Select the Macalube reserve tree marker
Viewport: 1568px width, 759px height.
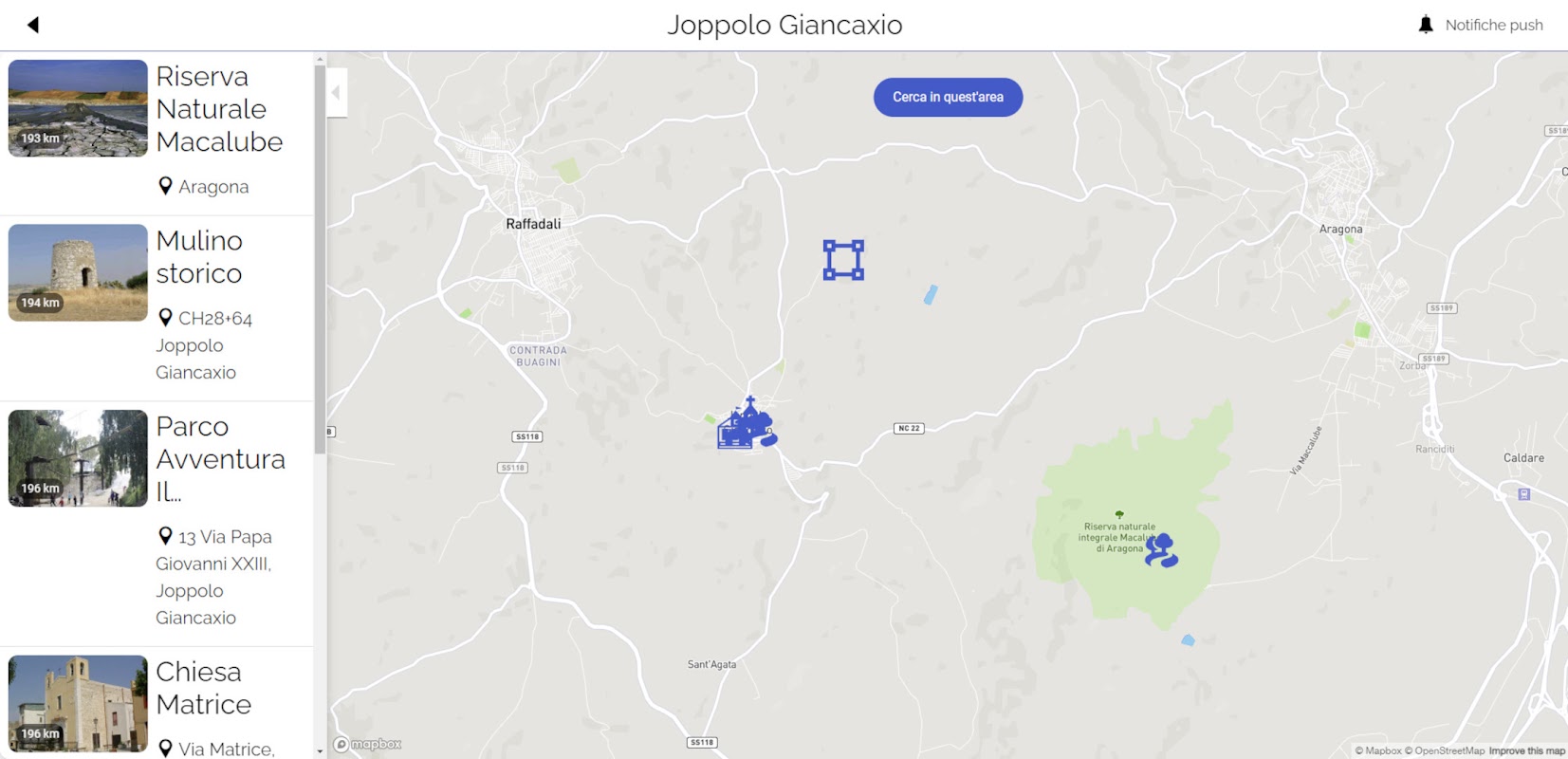click(1161, 550)
